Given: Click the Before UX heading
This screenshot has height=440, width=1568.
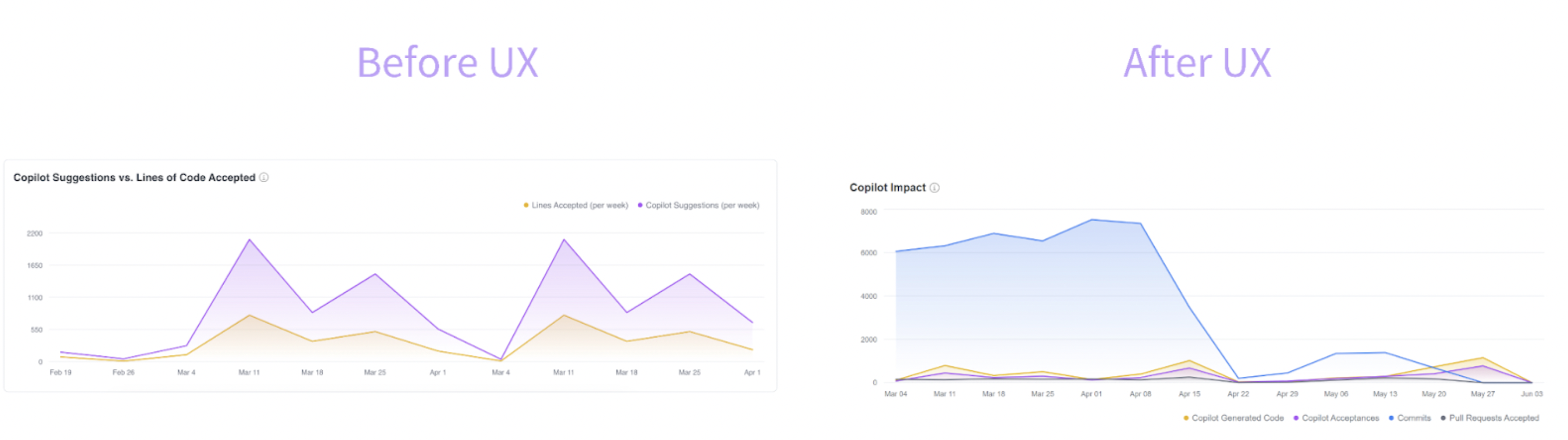Looking at the screenshot, I should pyautogui.click(x=447, y=63).
